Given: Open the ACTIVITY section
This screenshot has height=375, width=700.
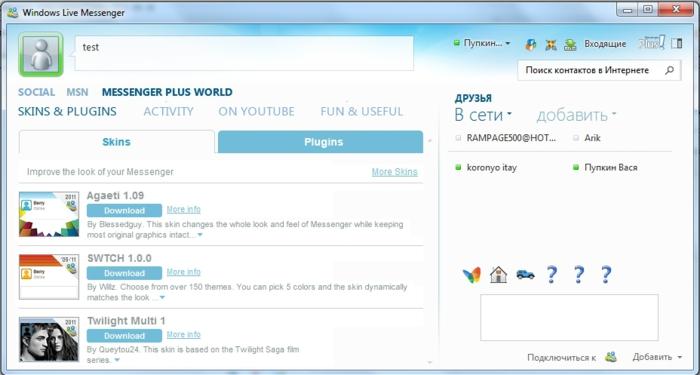Looking at the screenshot, I should [x=168, y=112].
